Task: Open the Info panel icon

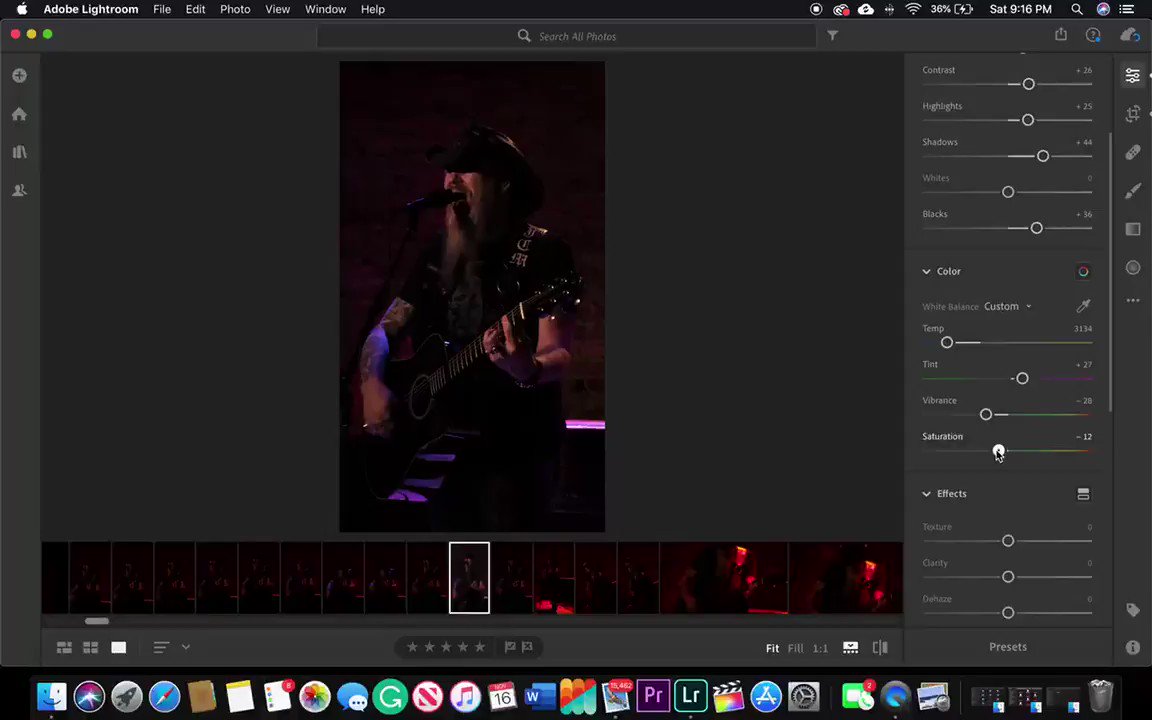Action: point(1132,647)
